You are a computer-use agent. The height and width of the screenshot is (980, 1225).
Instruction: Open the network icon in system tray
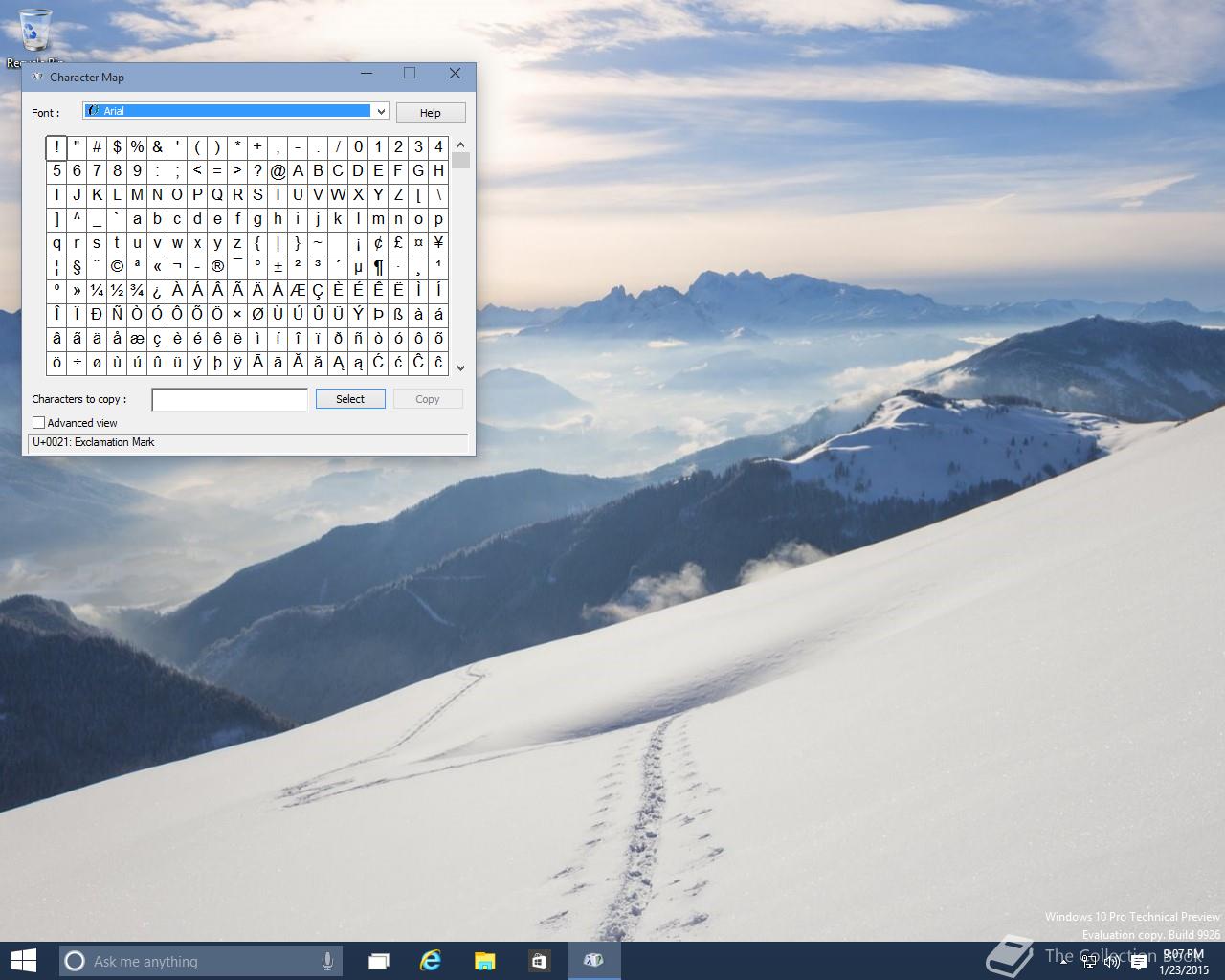tap(1089, 963)
